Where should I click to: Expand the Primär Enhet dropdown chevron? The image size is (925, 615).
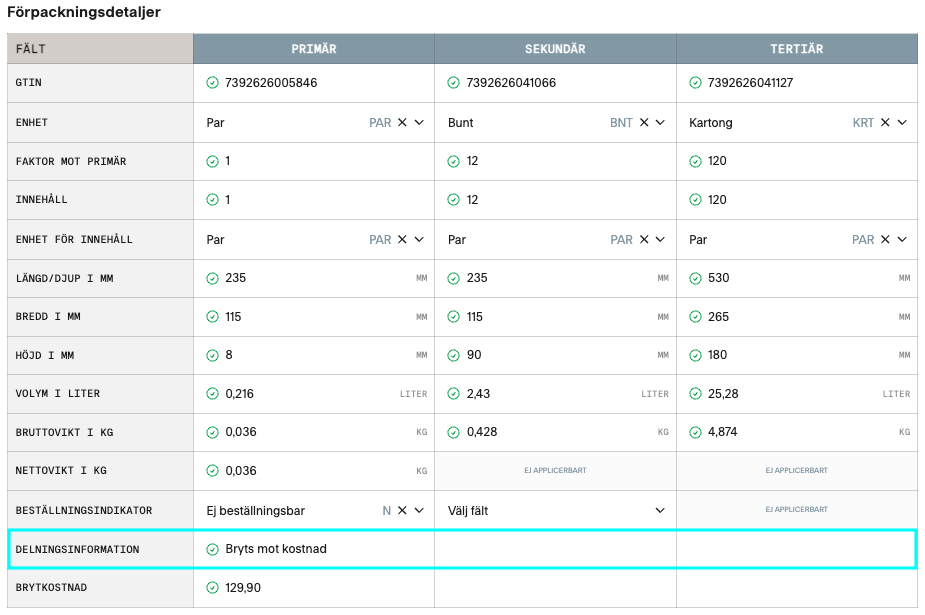(419, 122)
